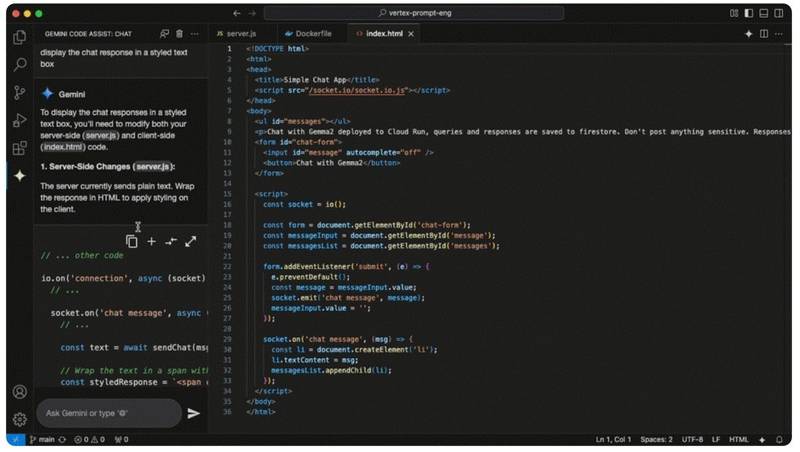Screen dimensions: 800x452
Task: Place cursor on the Simple Chat App title line
Action: 317,80
